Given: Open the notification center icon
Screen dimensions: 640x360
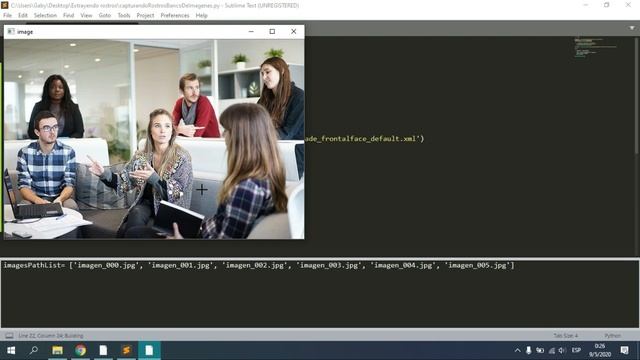Looking at the screenshot, I should (624, 350).
